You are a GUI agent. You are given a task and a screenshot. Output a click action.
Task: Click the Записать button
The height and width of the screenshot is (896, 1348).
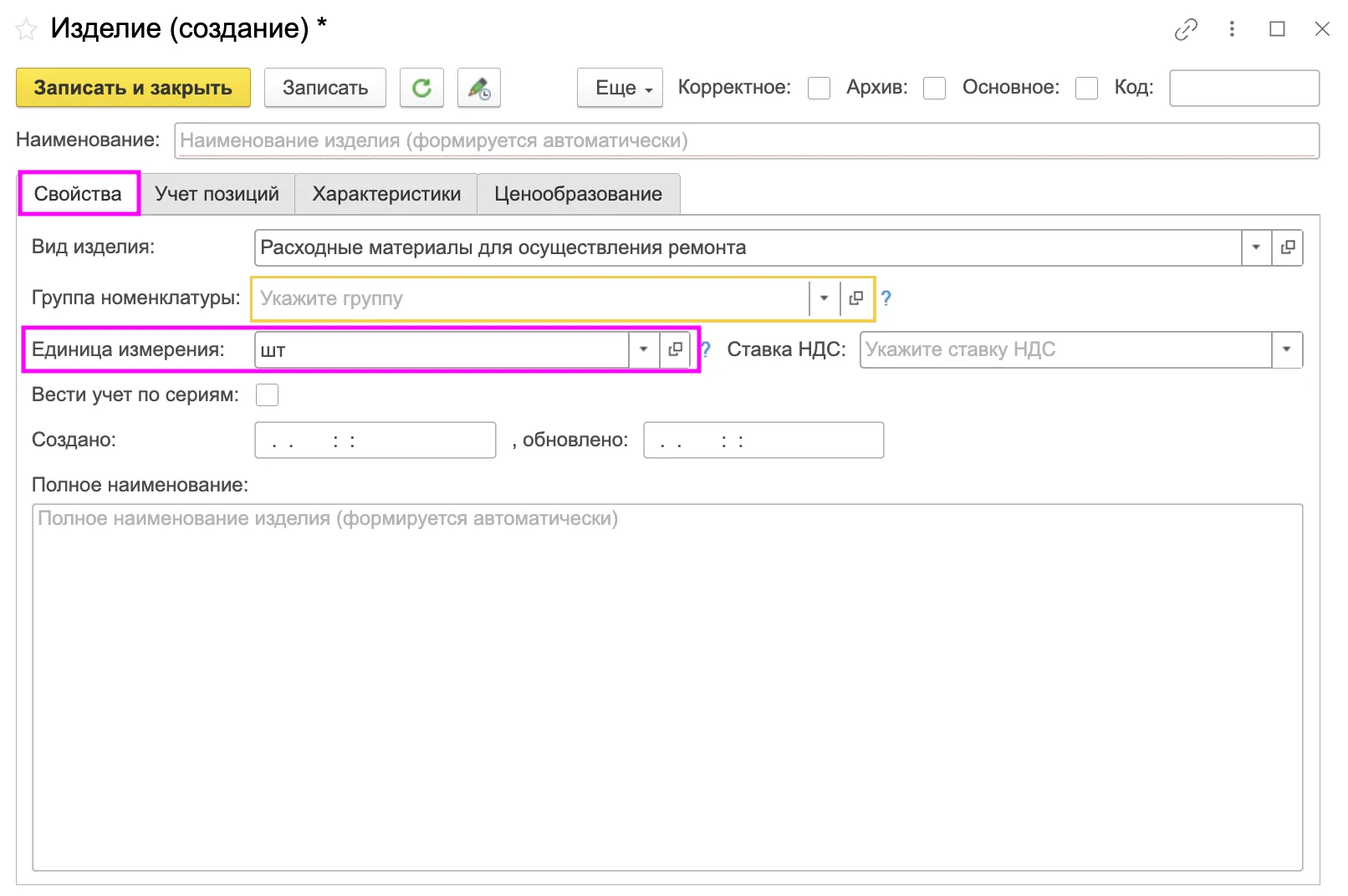(325, 88)
